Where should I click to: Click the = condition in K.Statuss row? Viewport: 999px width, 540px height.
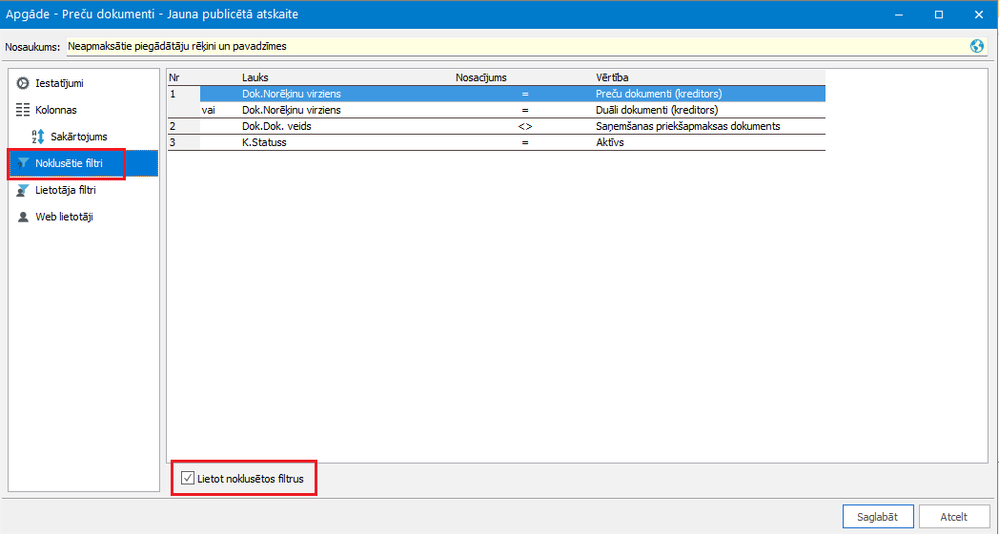coord(525,143)
